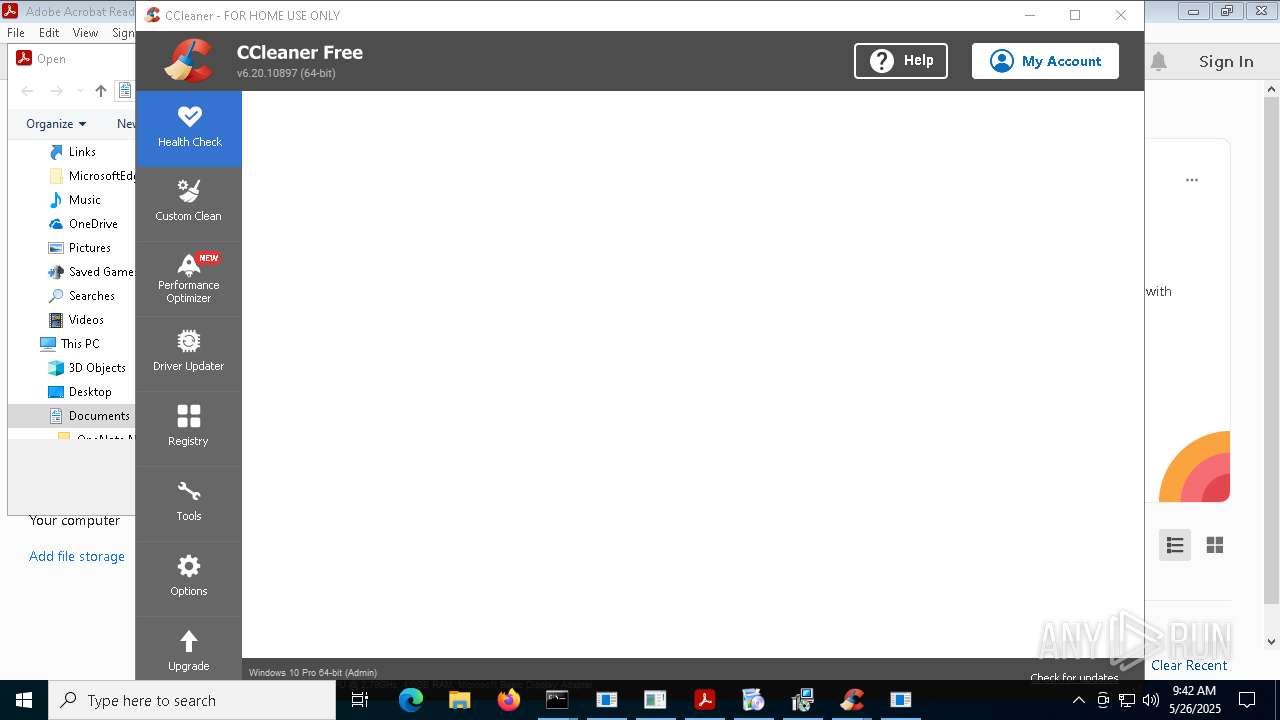Switch to CCleaner from the taskbar
This screenshot has height=720, width=1280.
tap(852, 700)
